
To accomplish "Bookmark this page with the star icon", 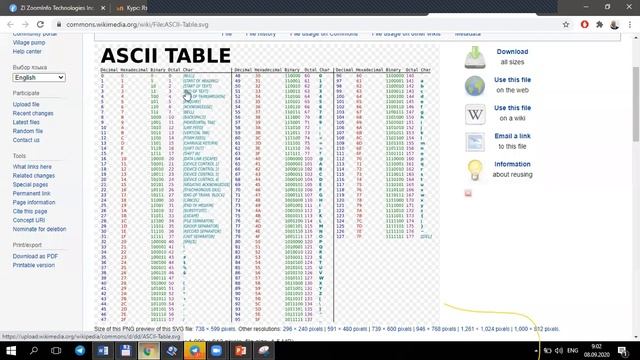I will point(566,24).
